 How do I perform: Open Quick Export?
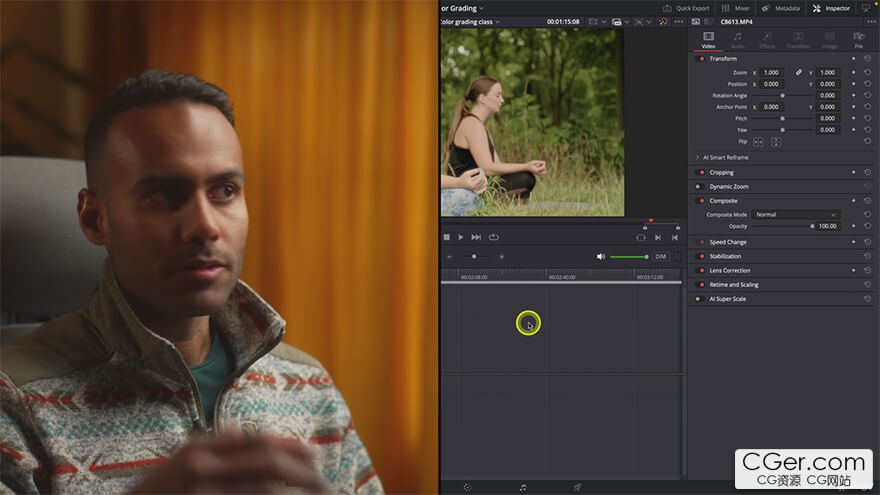[x=686, y=8]
